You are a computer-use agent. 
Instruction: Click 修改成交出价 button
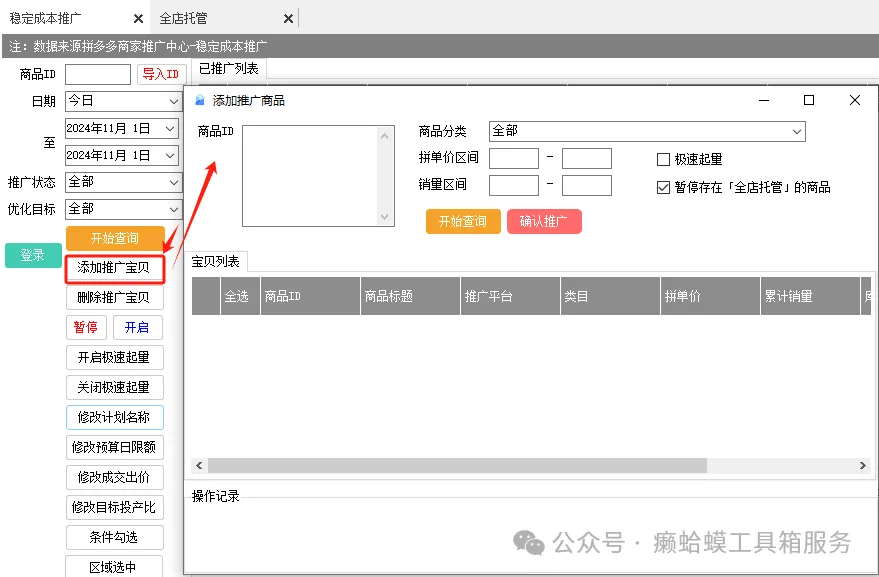pyautogui.click(x=114, y=477)
